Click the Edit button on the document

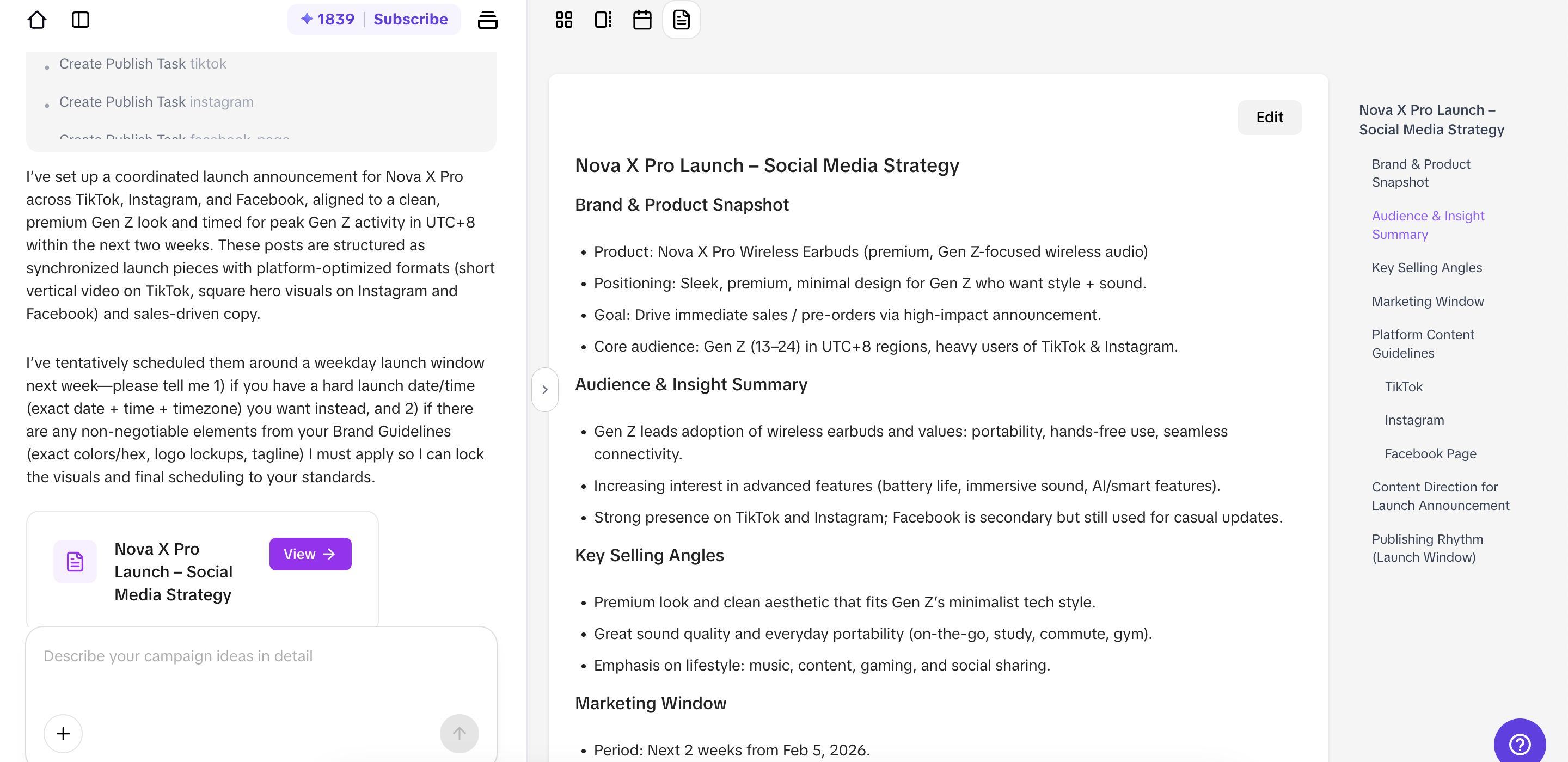coord(1269,117)
